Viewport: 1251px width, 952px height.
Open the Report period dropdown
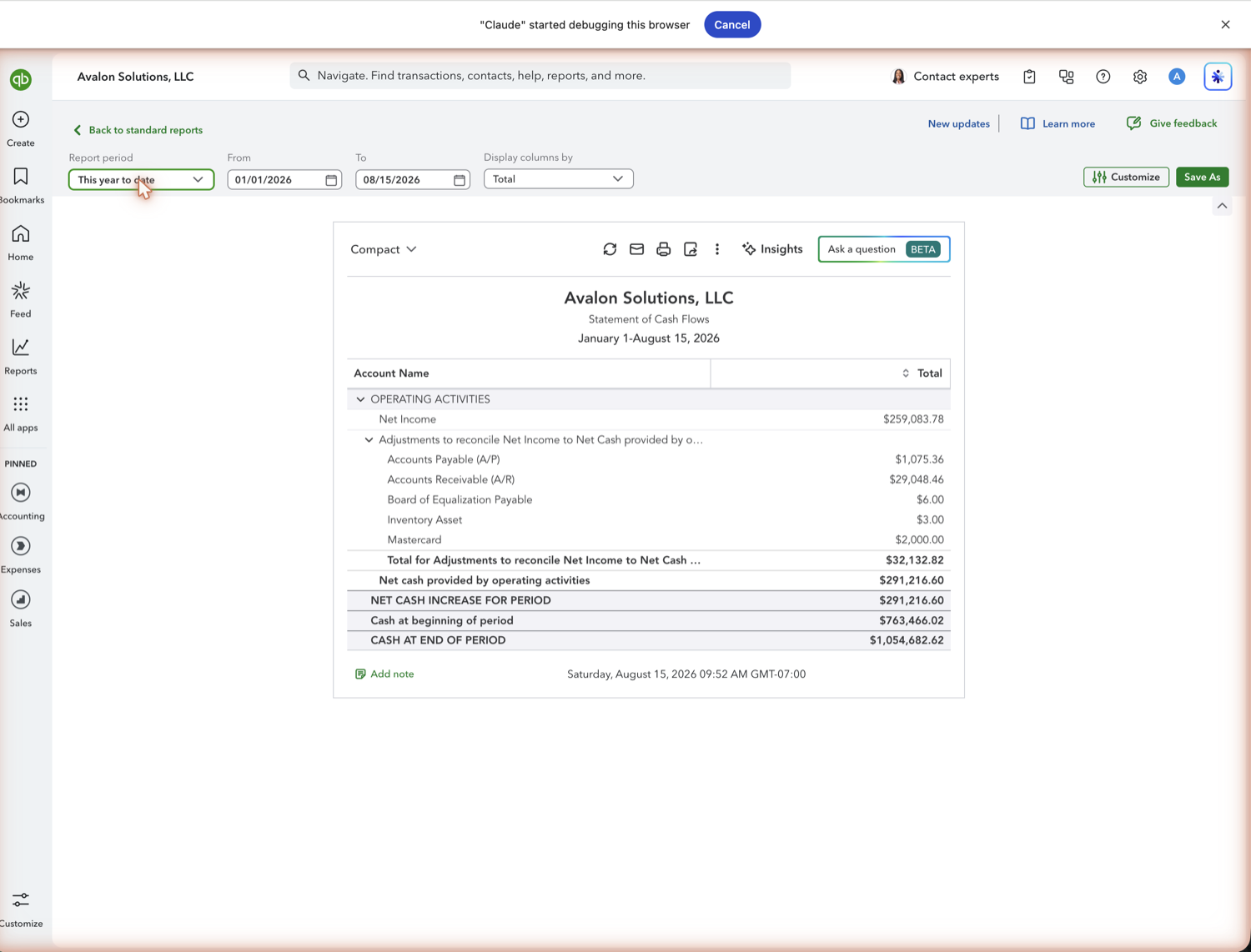141,179
